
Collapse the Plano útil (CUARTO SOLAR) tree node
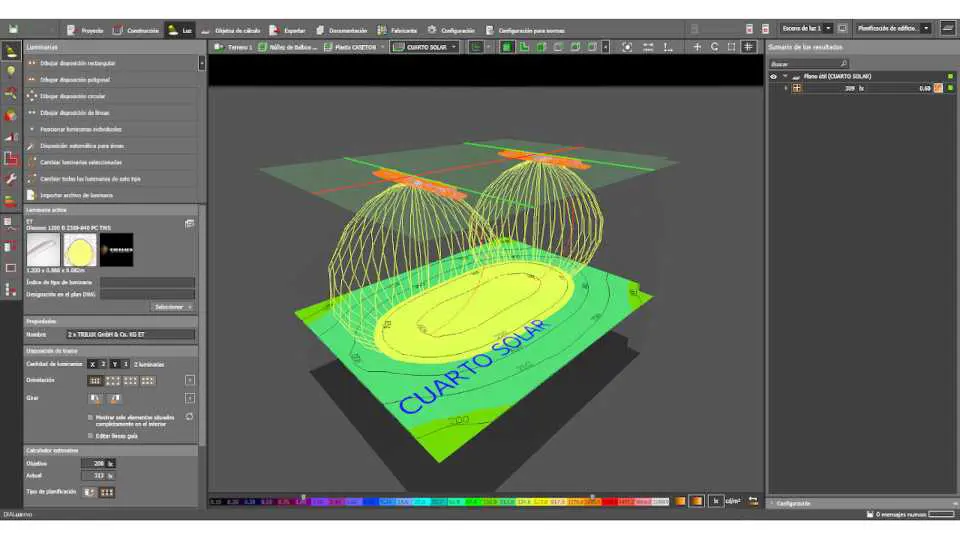(x=784, y=76)
